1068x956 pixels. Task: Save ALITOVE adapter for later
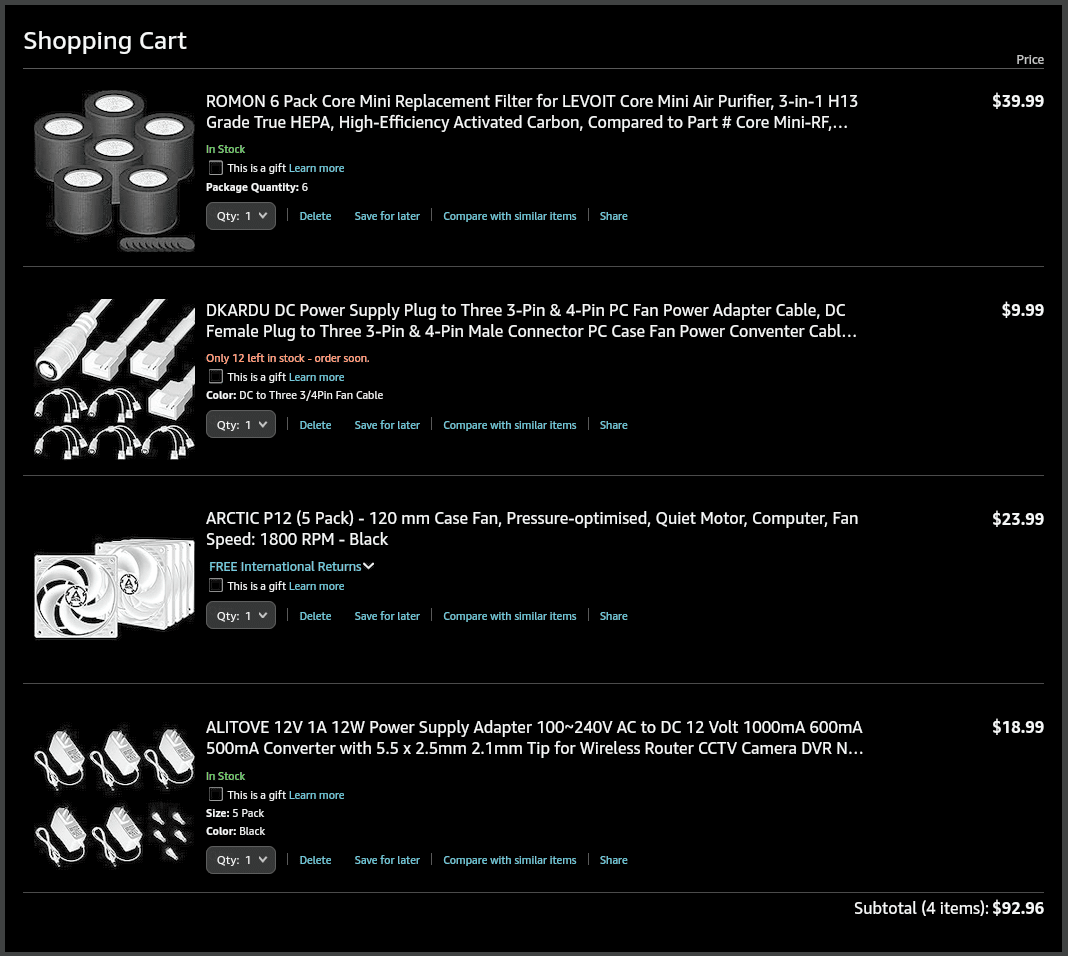[x=387, y=860]
